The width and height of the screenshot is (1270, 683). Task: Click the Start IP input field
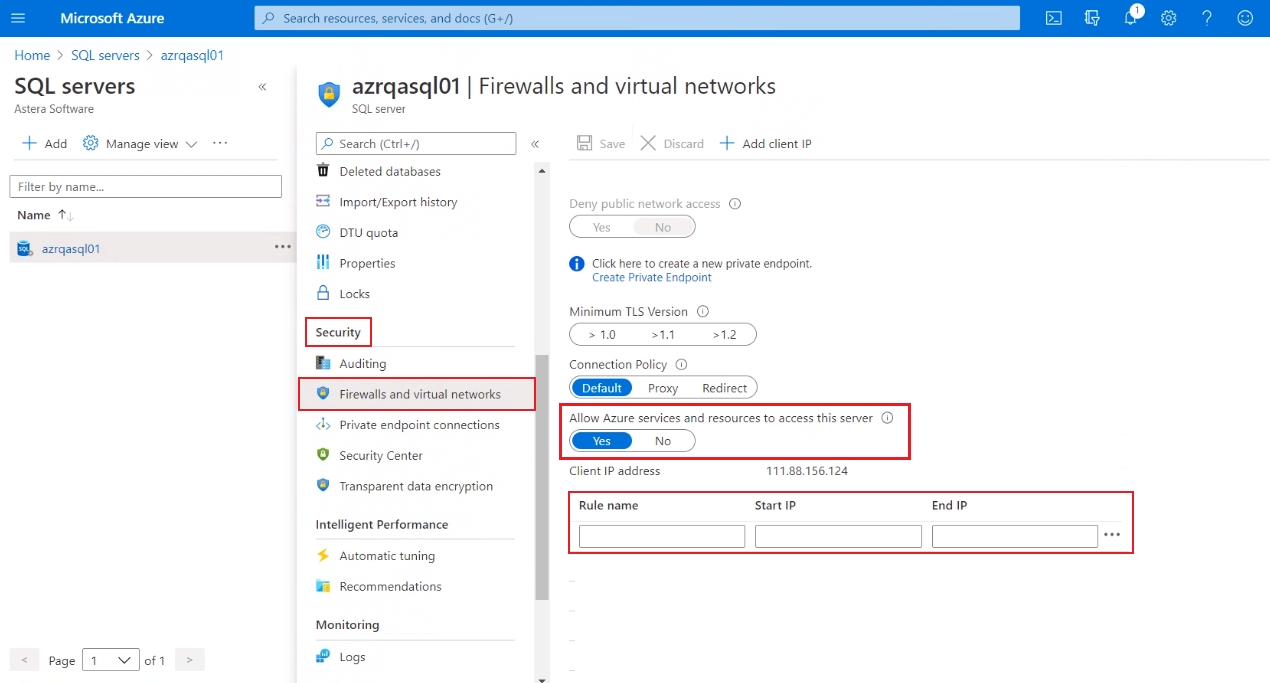point(838,536)
